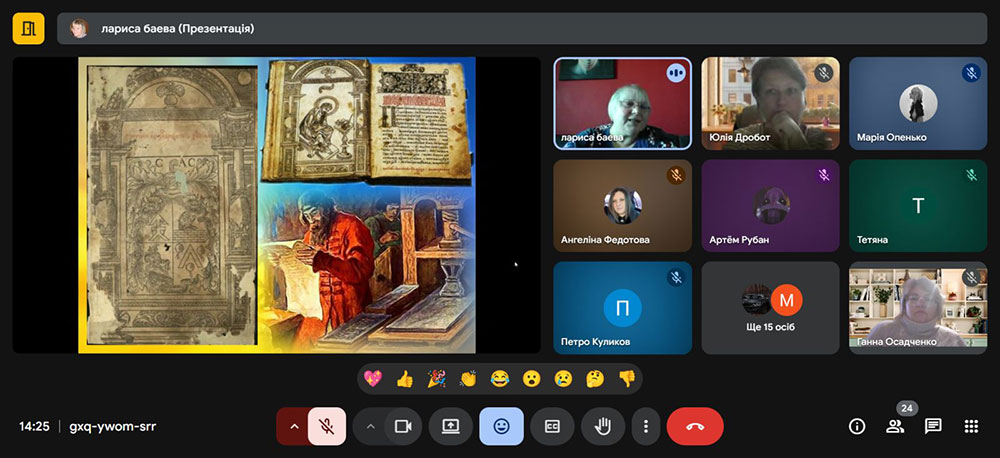Show the participants list panel

click(895, 426)
